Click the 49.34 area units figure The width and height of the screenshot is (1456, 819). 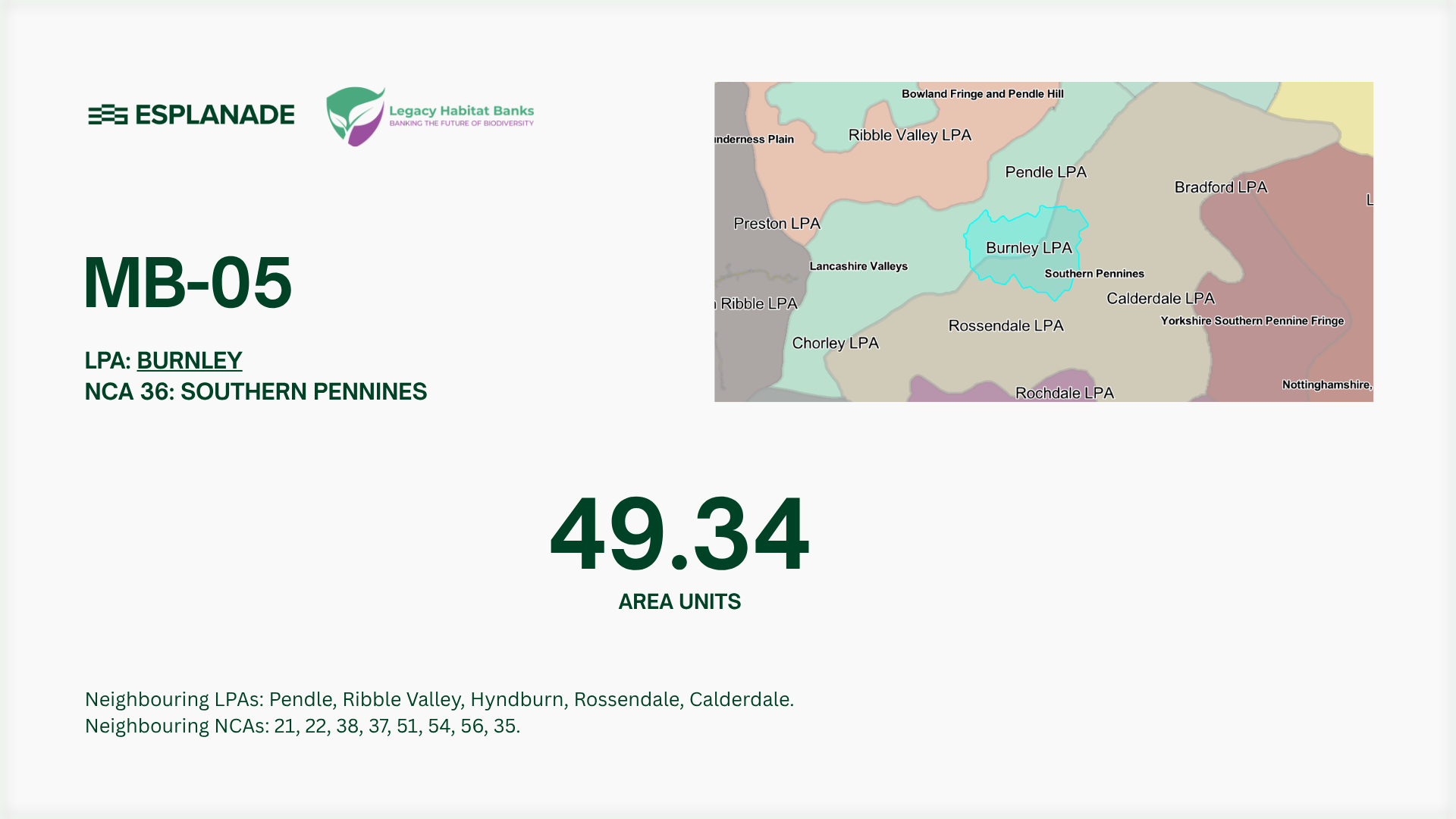click(679, 534)
